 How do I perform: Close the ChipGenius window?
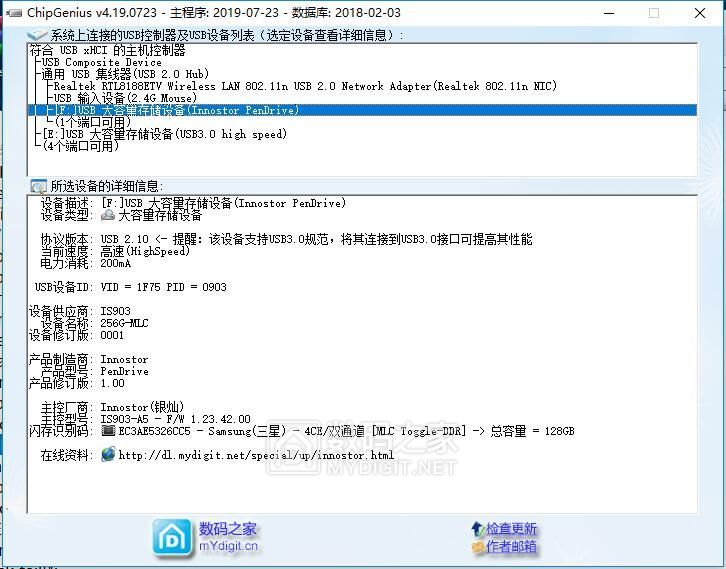tap(699, 13)
